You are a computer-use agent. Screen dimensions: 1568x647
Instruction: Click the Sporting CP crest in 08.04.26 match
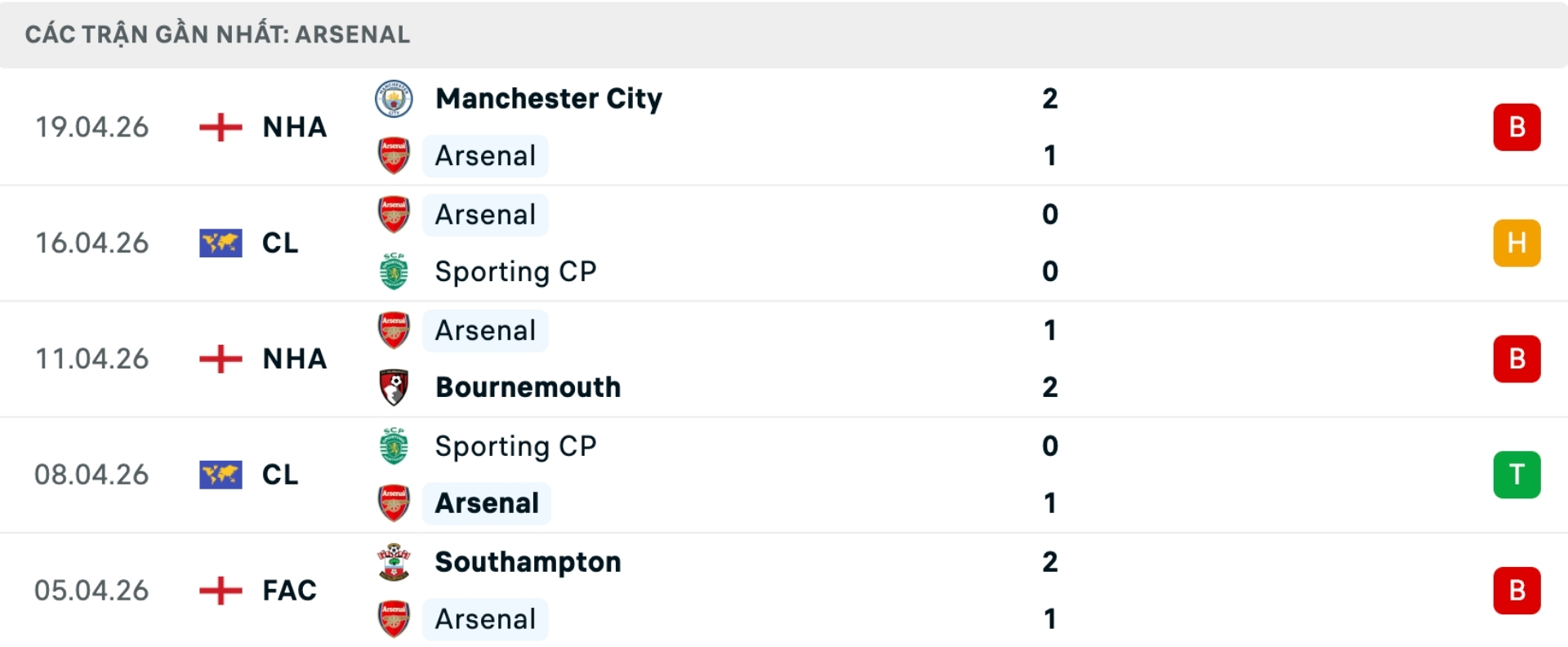point(394,446)
